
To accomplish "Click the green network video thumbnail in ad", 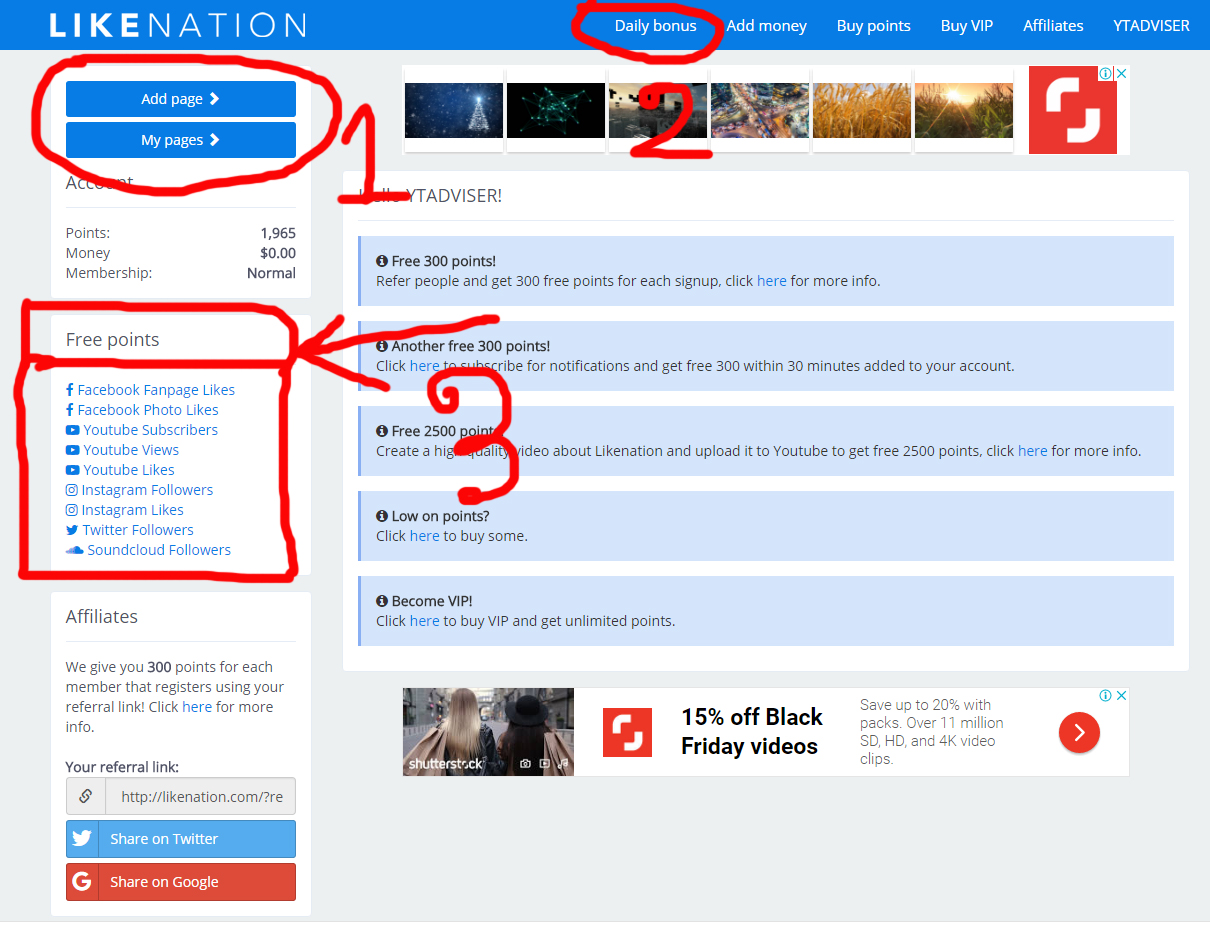I will click(556, 110).
